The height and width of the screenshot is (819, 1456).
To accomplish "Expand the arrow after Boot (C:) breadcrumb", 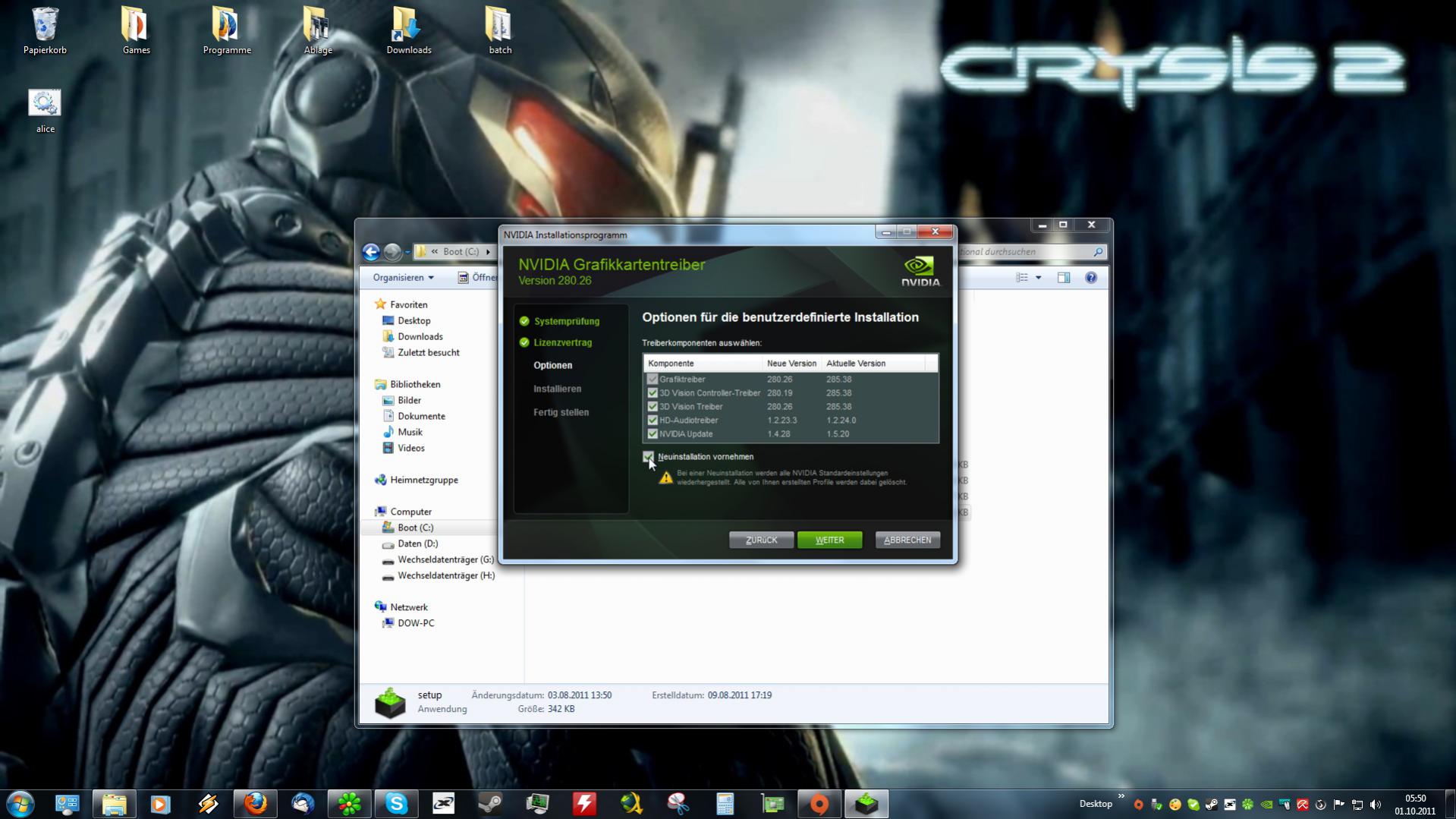I will 488,252.
